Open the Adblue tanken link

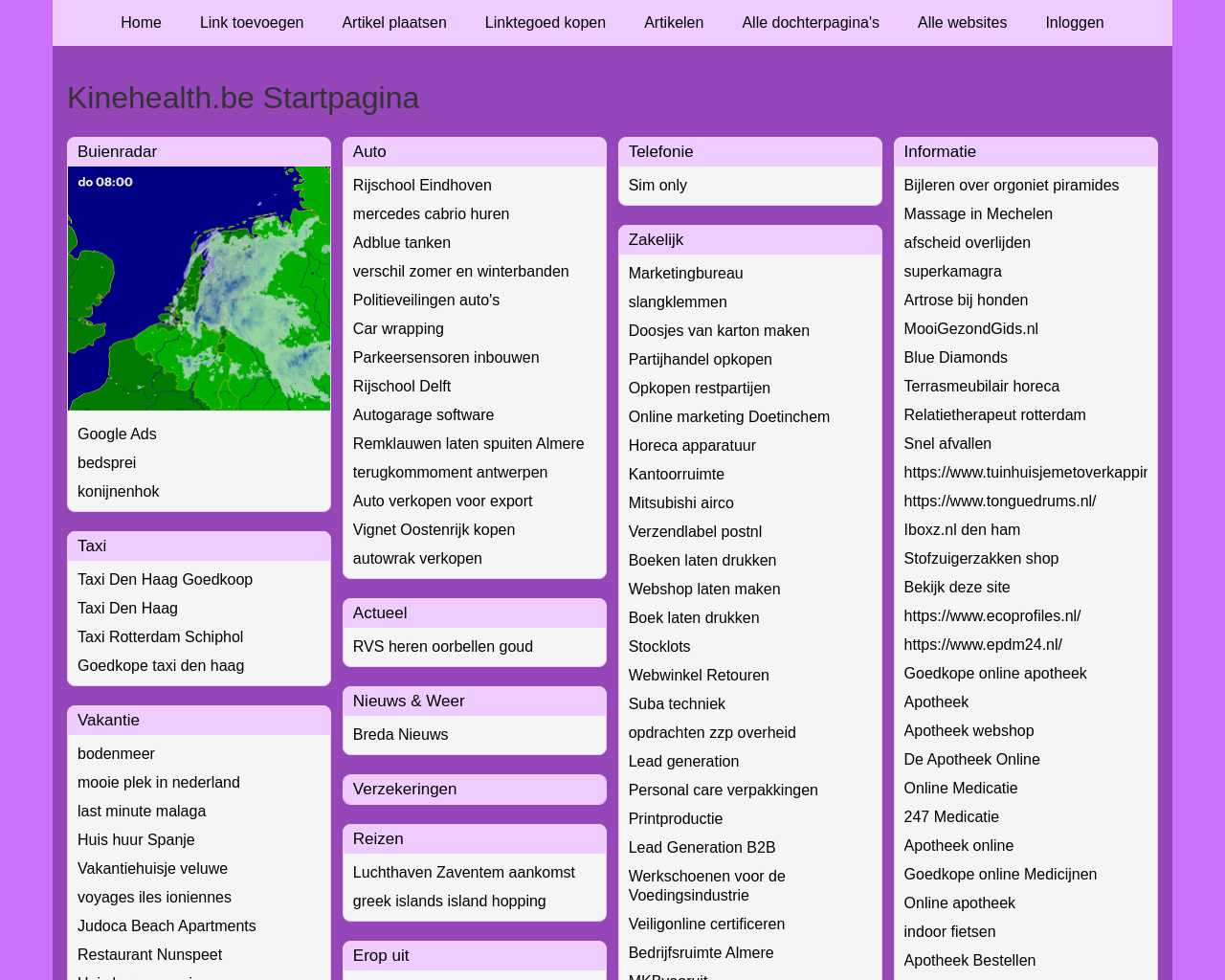[402, 243]
